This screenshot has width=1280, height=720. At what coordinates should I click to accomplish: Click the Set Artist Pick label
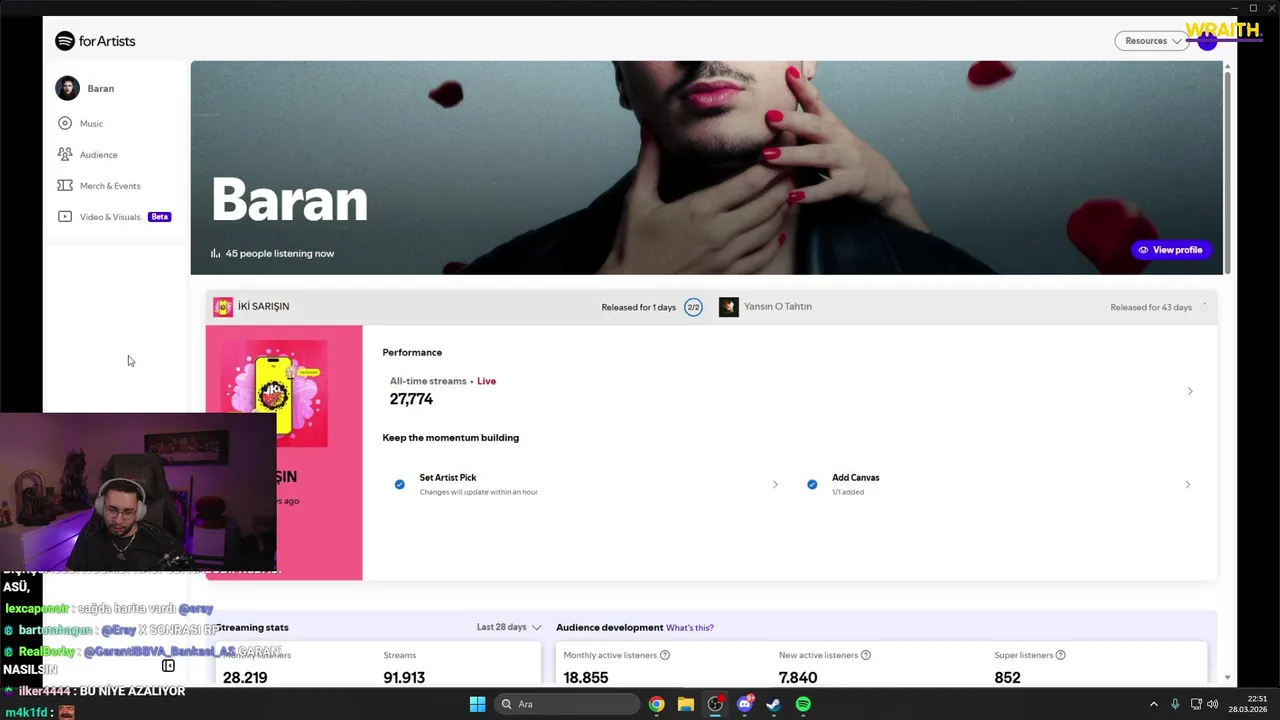click(448, 477)
